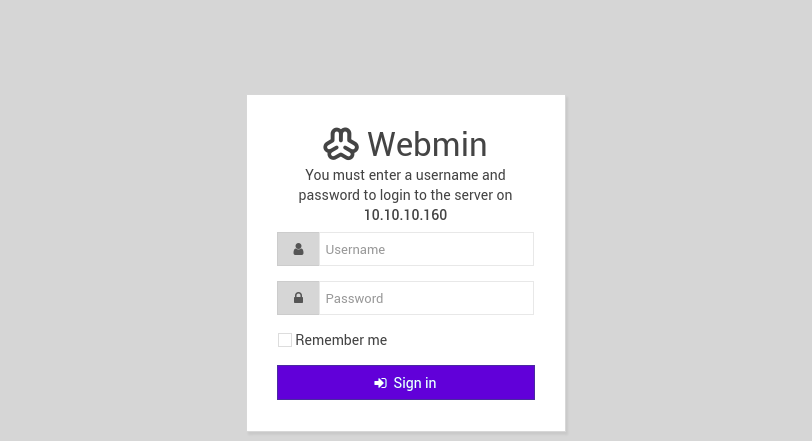Image resolution: width=812 pixels, height=441 pixels.
Task: Tick the Remember me checkbox
Action: (285, 340)
